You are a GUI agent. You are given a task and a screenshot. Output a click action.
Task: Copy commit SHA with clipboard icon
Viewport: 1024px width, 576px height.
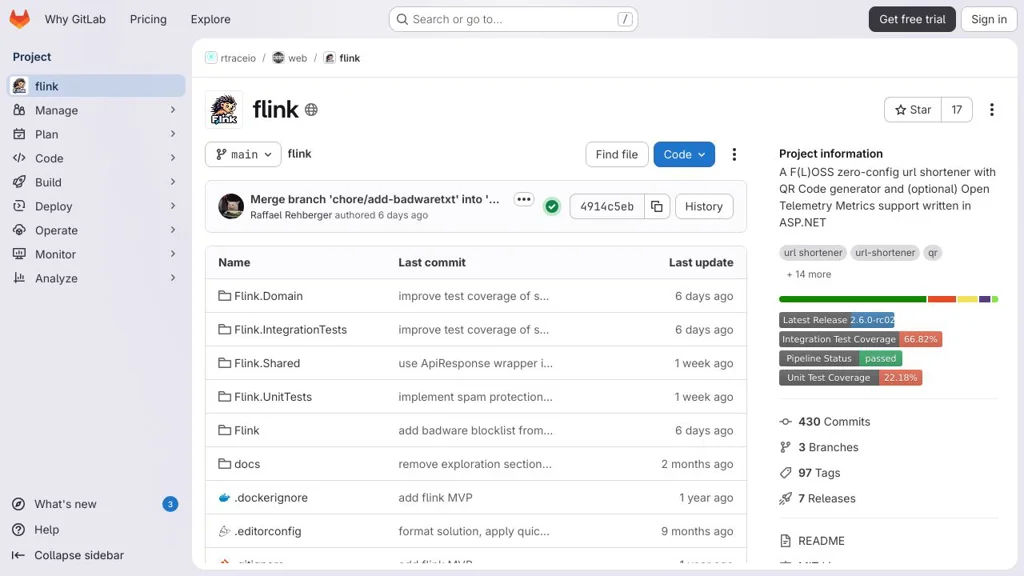click(x=657, y=206)
